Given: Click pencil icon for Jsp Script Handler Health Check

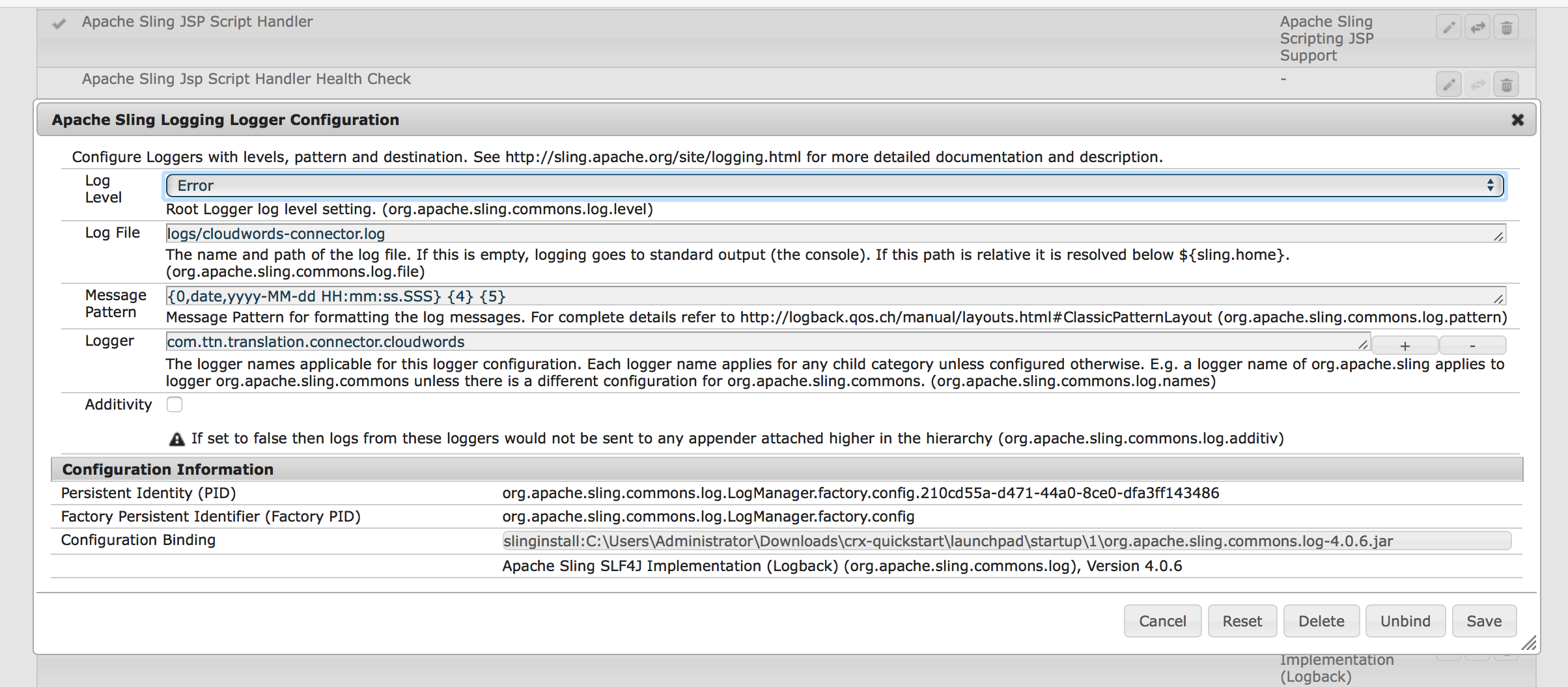Looking at the screenshot, I should [x=1448, y=85].
